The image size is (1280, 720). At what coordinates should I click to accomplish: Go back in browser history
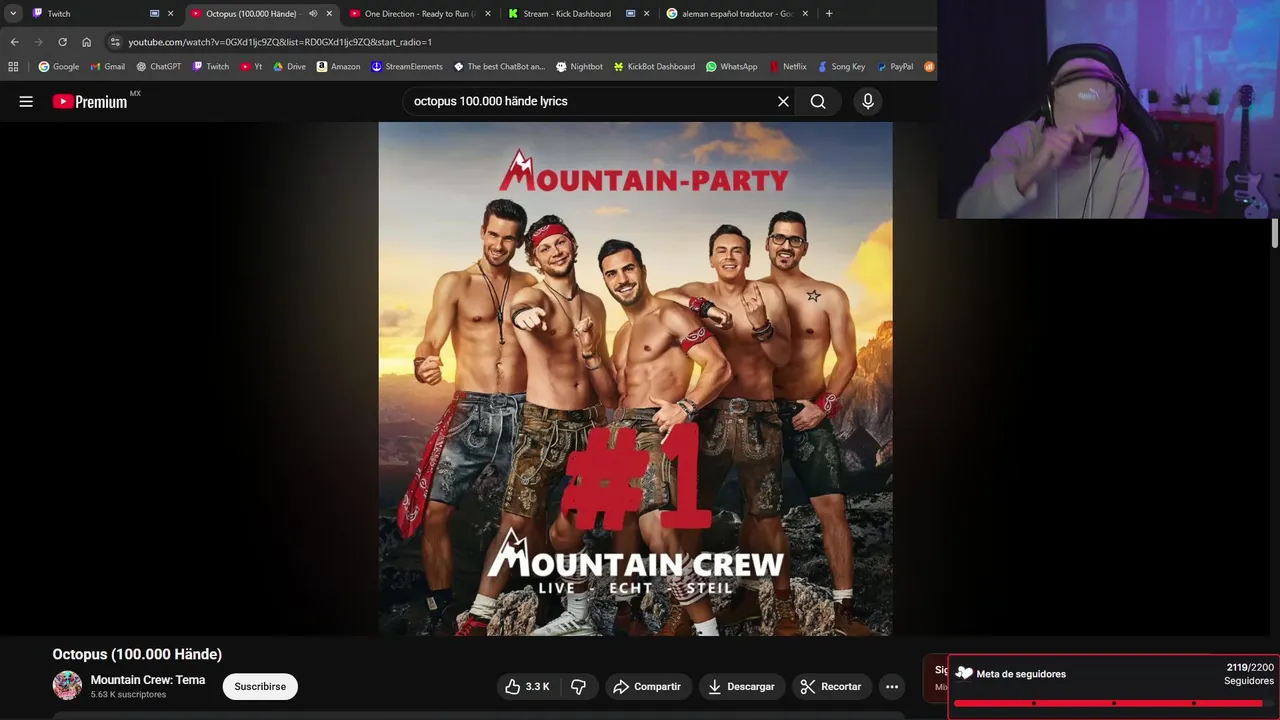pos(14,42)
